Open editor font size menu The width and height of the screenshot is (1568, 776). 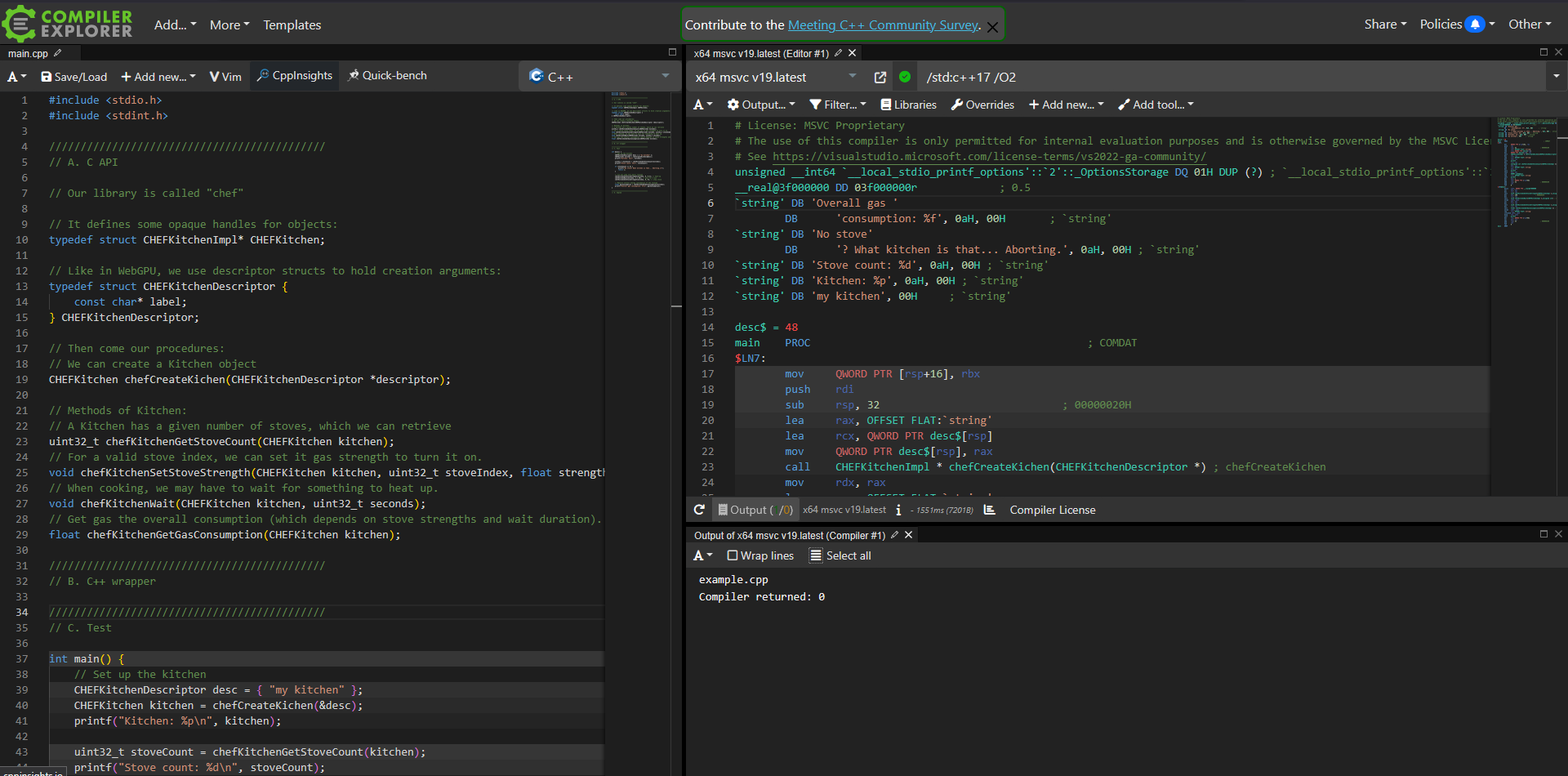tap(17, 76)
